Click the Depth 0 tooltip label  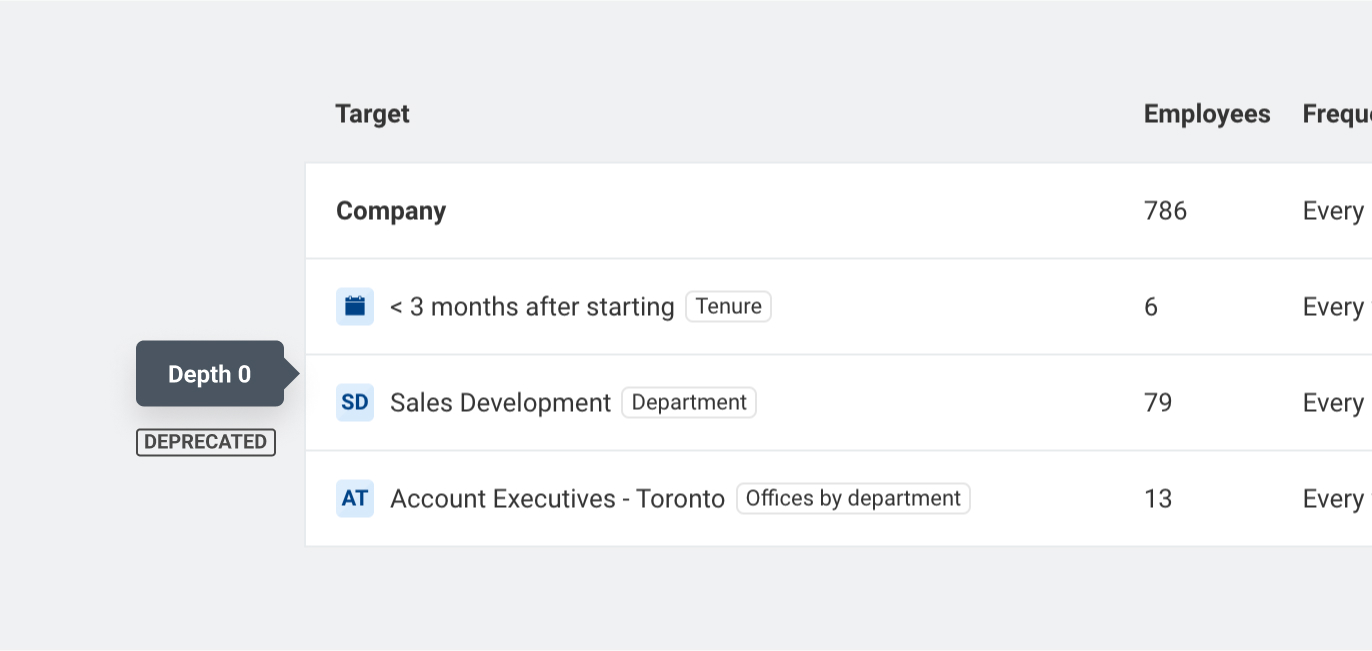pyautogui.click(x=209, y=374)
